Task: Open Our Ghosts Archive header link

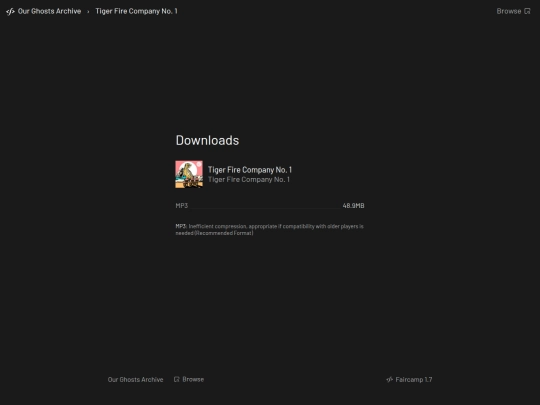Action: 49,11
